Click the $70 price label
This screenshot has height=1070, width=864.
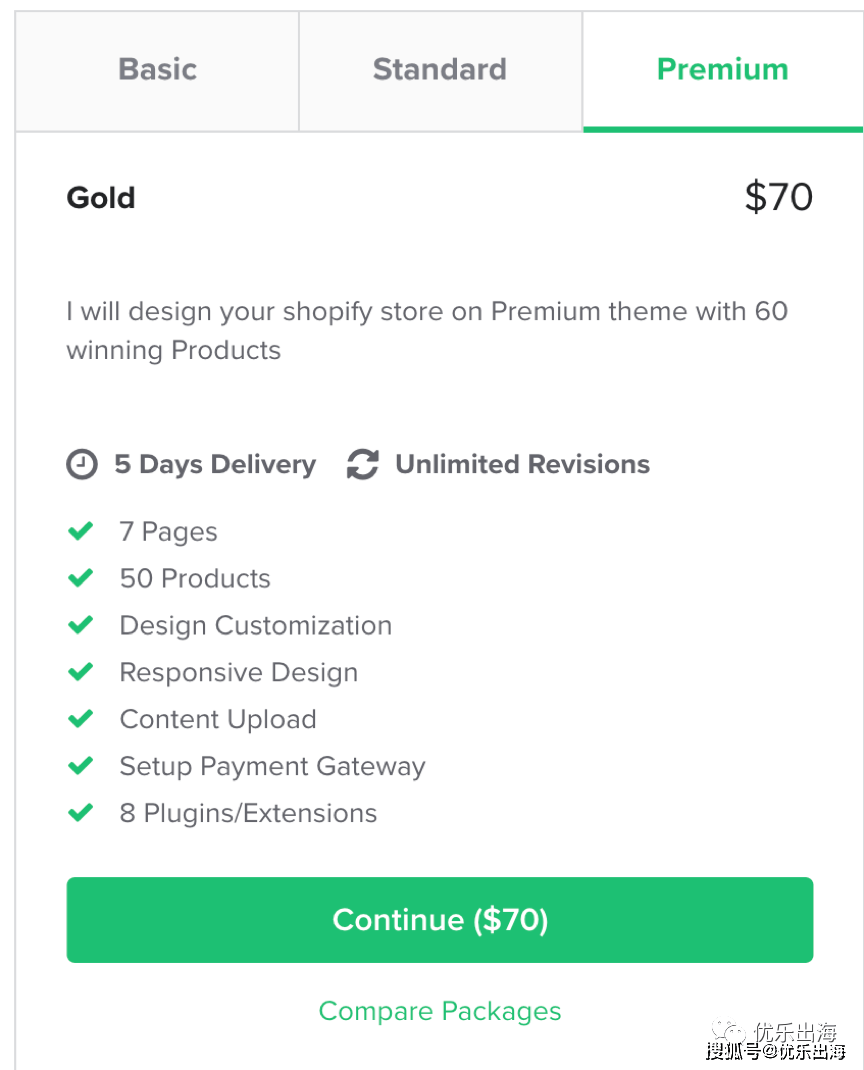pyautogui.click(x=778, y=197)
